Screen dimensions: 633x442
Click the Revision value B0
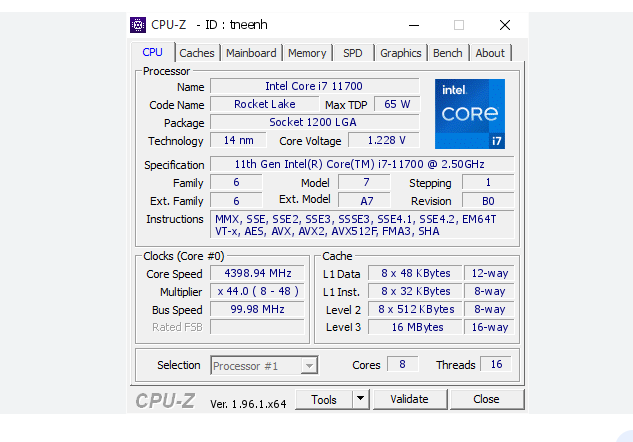pyautogui.click(x=488, y=201)
